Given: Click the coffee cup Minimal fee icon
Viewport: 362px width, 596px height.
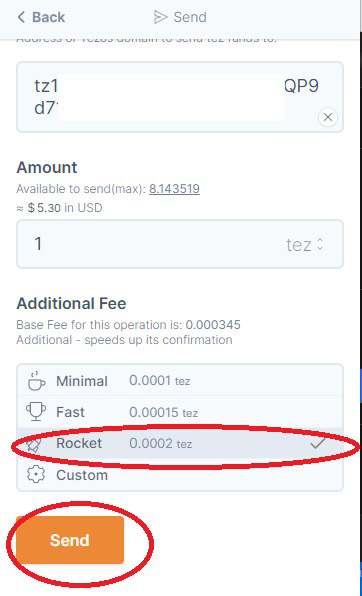Looking at the screenshot, I should tap(37, 381).
